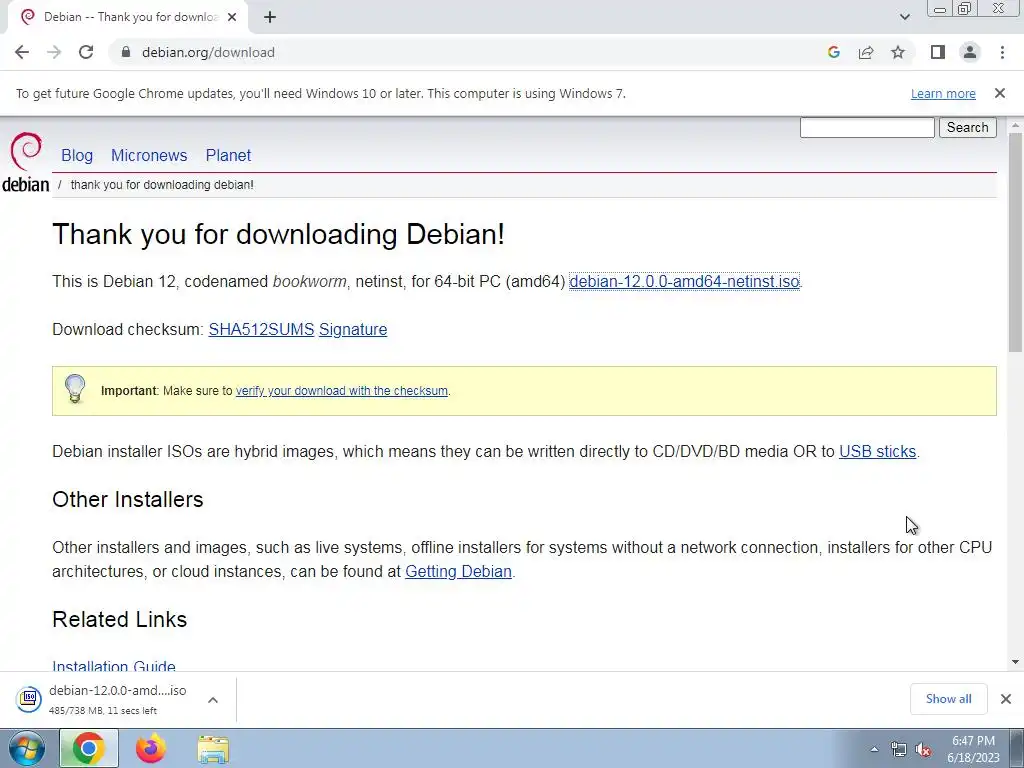Show all downloads
The height and width of the screenshot is (768, 1024).
pos(948,699)
